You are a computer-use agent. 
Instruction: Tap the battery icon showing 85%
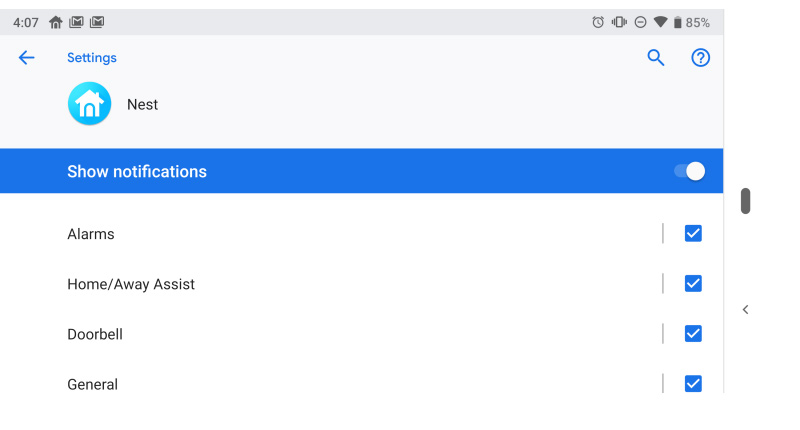(x=678, y=22)
